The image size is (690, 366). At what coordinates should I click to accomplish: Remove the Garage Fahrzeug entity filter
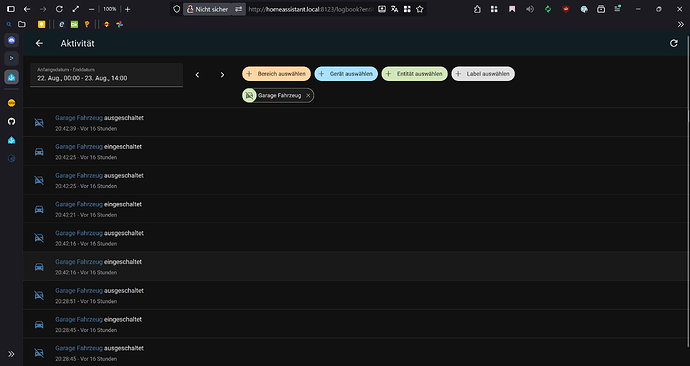click(308, 95)
